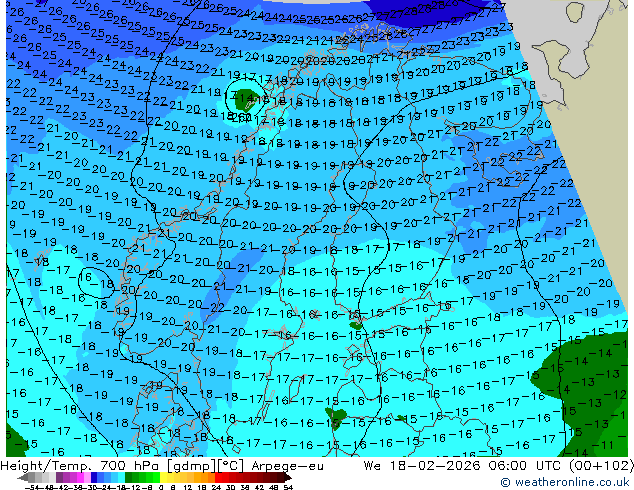The image size is (634, 490).
Task: Pick the dark blue legend swatch at -30
Action: tap(94, 477)
